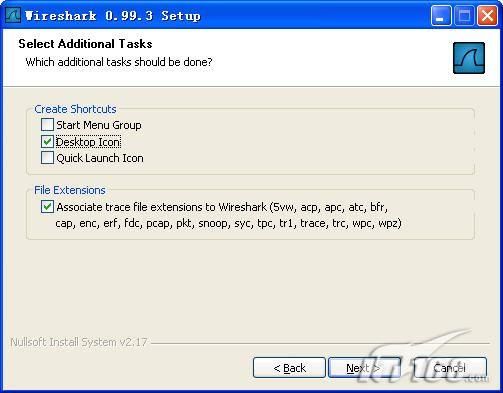The image size is (503, 393).
Task: Click the 'Create Shortcuts' group label
Action: point(75,109)
